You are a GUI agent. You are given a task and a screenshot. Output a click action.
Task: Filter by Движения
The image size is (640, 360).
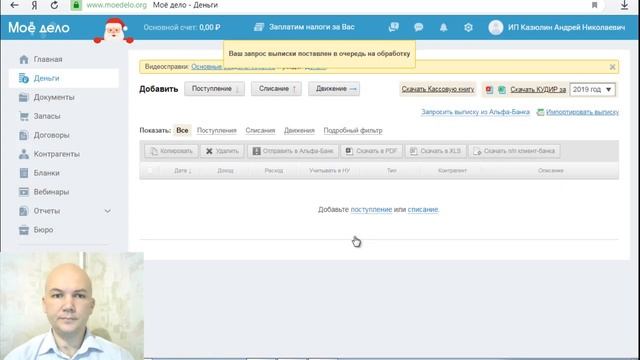[299, 130]
